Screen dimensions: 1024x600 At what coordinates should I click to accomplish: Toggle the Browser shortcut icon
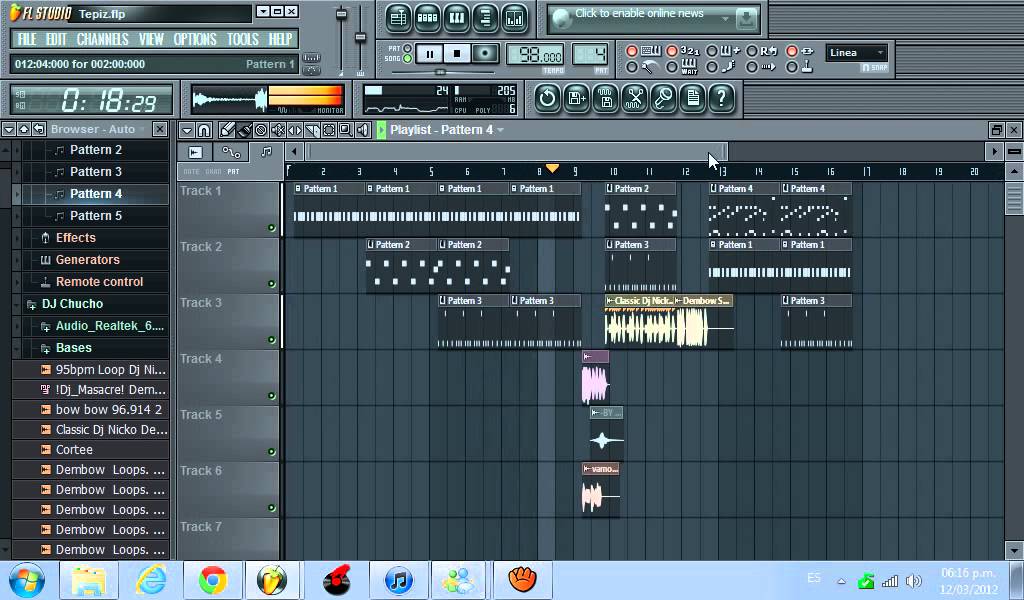click(485, 19)
